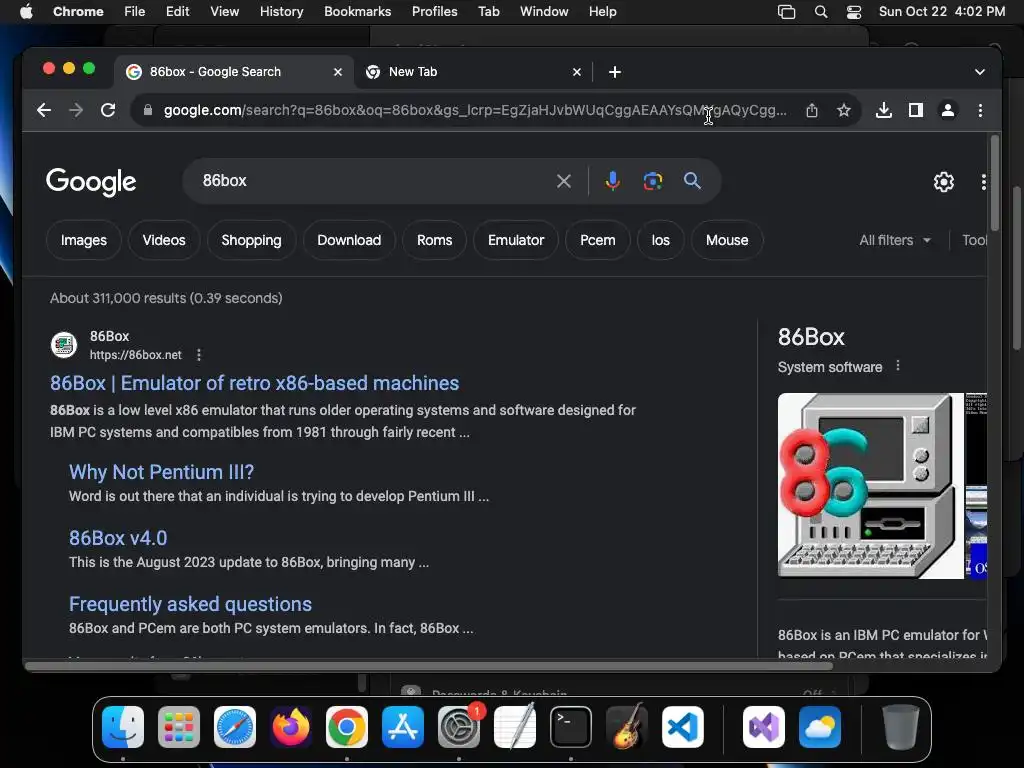1024x768 pixels.
Task: Reload the current page
Action: tap(108, 110)
